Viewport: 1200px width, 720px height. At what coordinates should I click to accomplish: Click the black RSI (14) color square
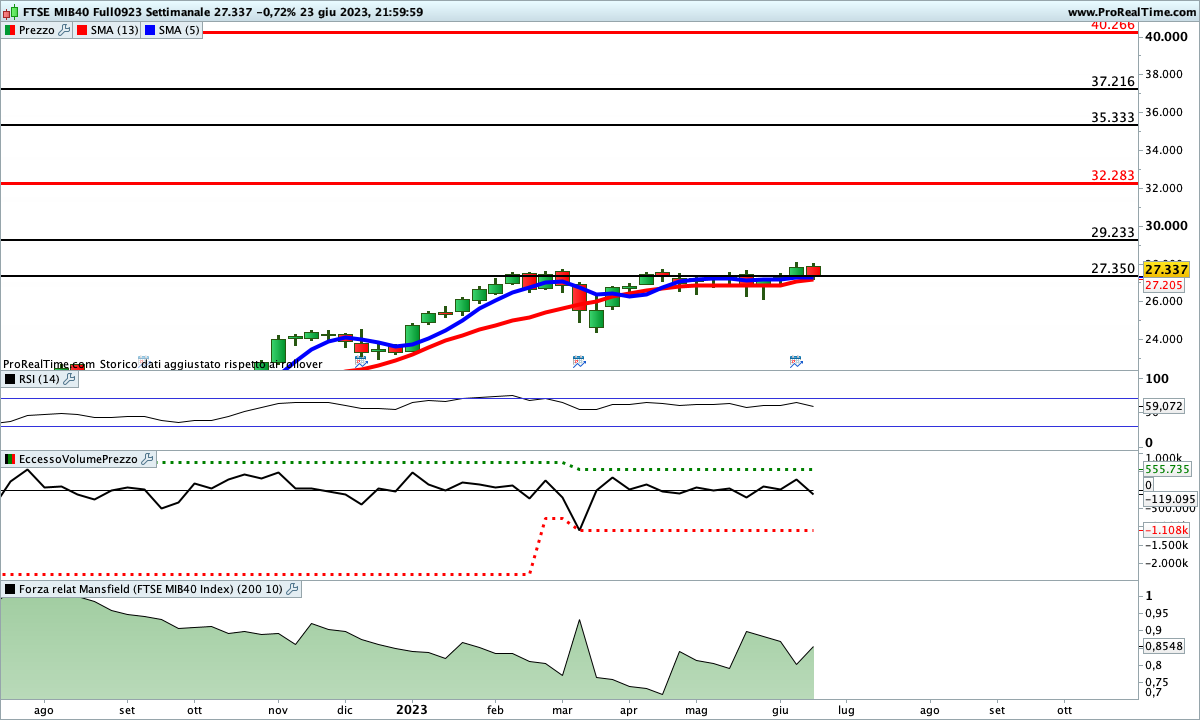click(10, 379)
